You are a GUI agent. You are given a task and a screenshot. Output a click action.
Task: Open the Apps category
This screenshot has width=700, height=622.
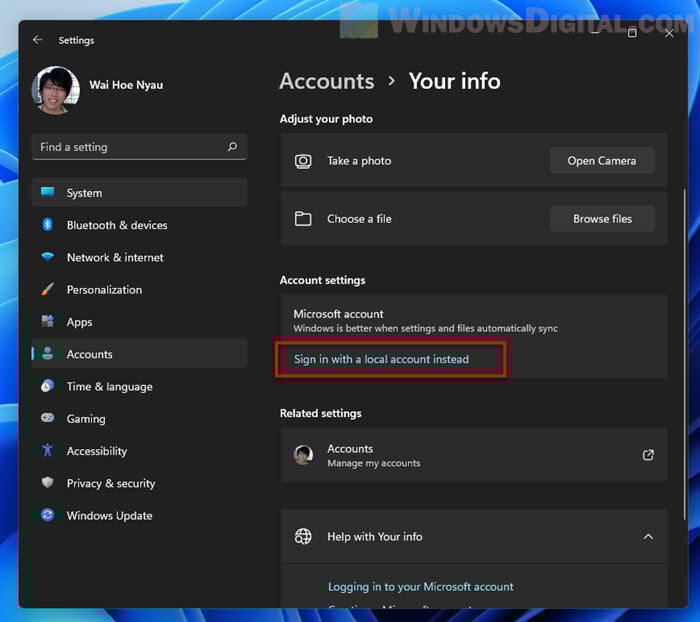139,321
